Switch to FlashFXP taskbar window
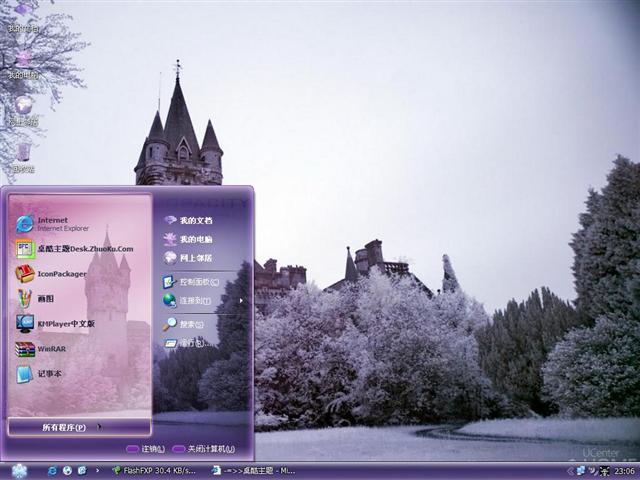Screen dimensions: 640x480 [154, 471]
